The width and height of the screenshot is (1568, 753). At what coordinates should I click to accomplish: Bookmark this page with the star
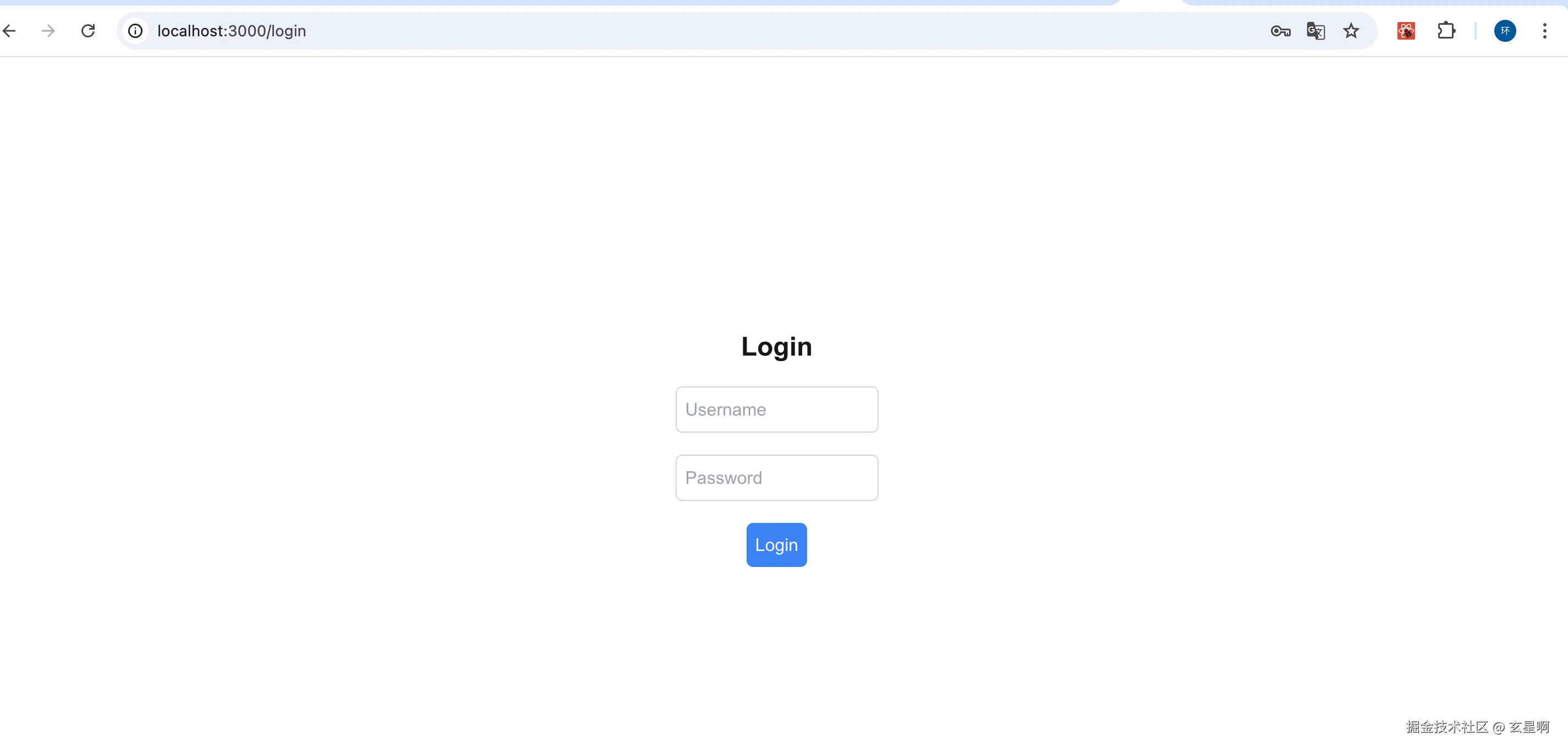1351,30
